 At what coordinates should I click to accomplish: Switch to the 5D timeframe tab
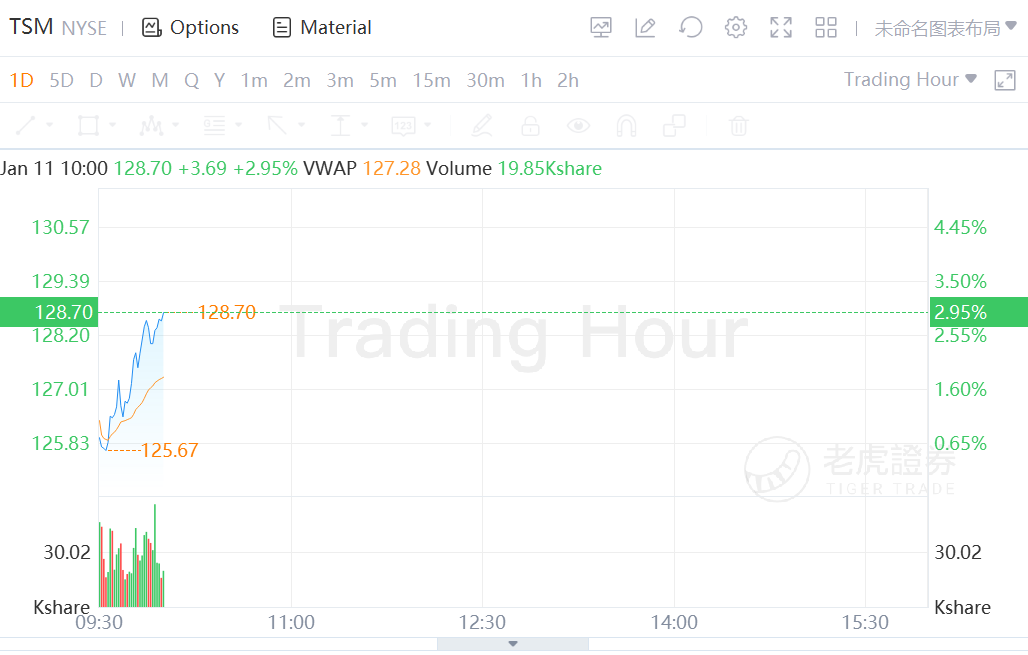[x=61, y=80]
